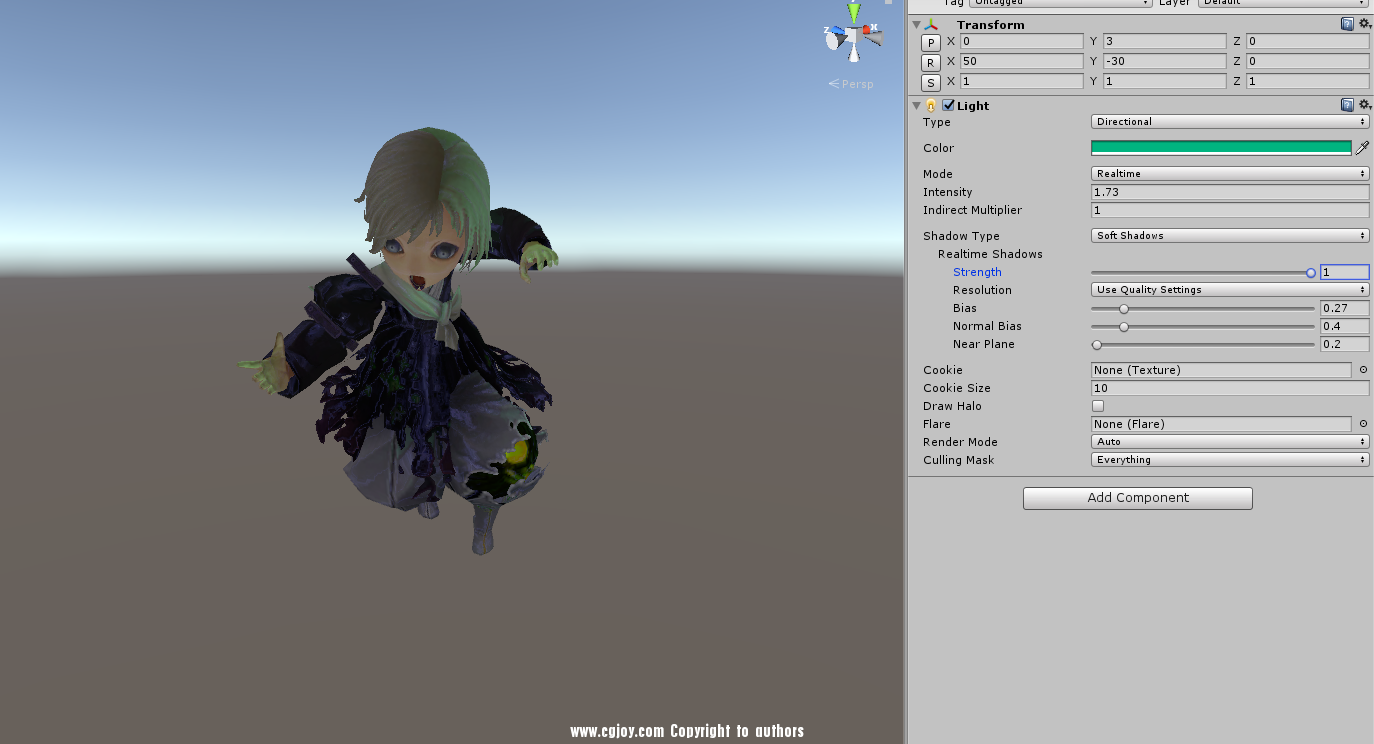Open the Render Mode dropdown showing Auto

click(1230, 442)
